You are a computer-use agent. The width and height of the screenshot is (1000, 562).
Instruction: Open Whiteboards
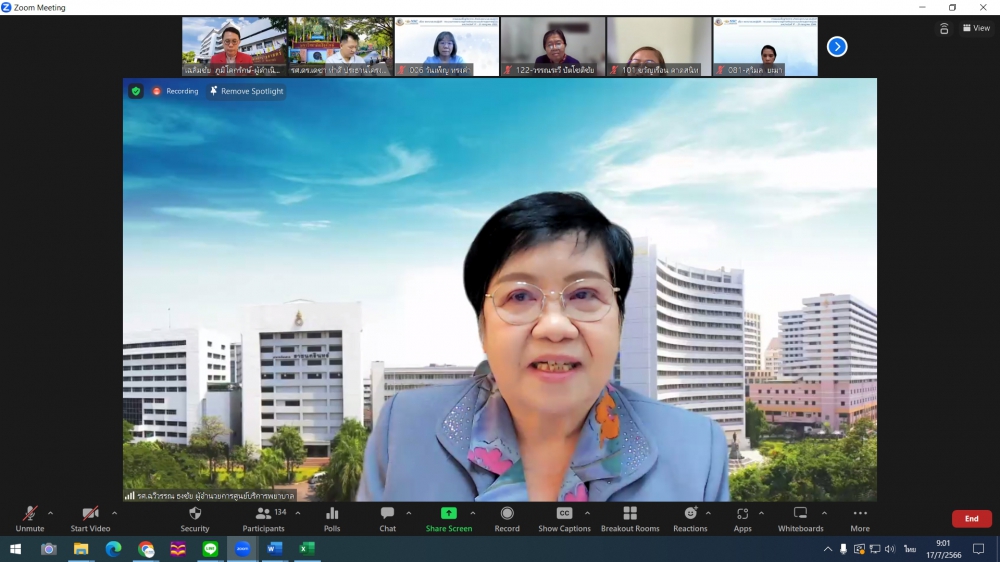tap(800, 518)
